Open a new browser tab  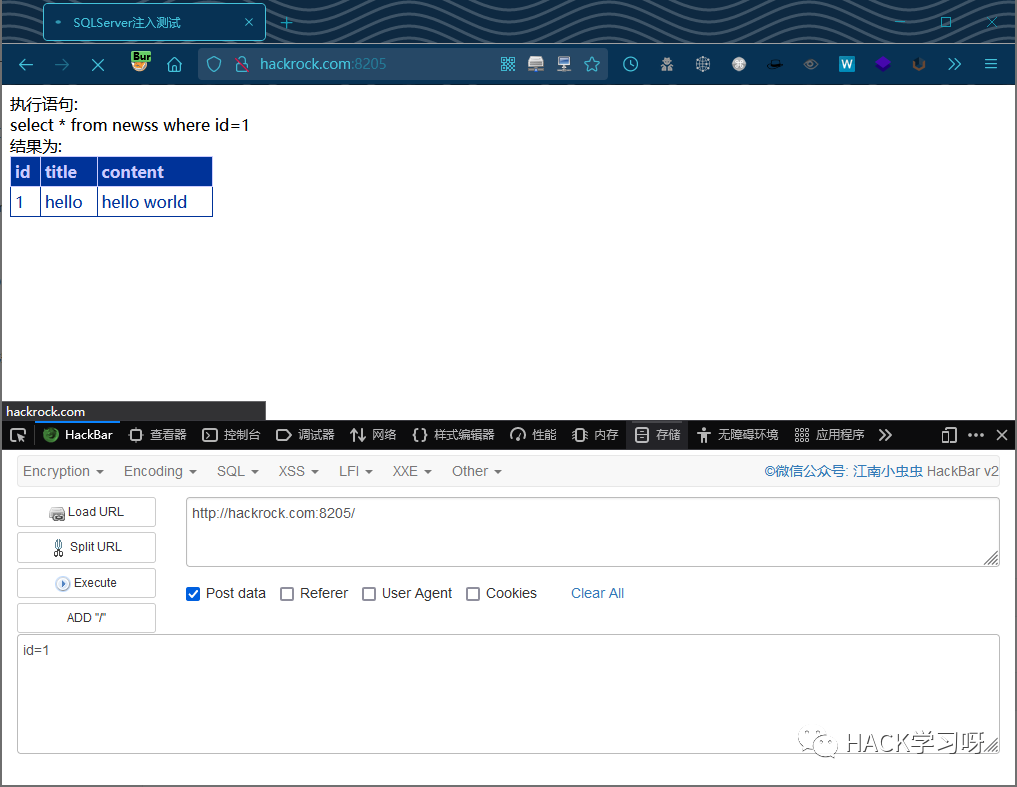(286, 23)
